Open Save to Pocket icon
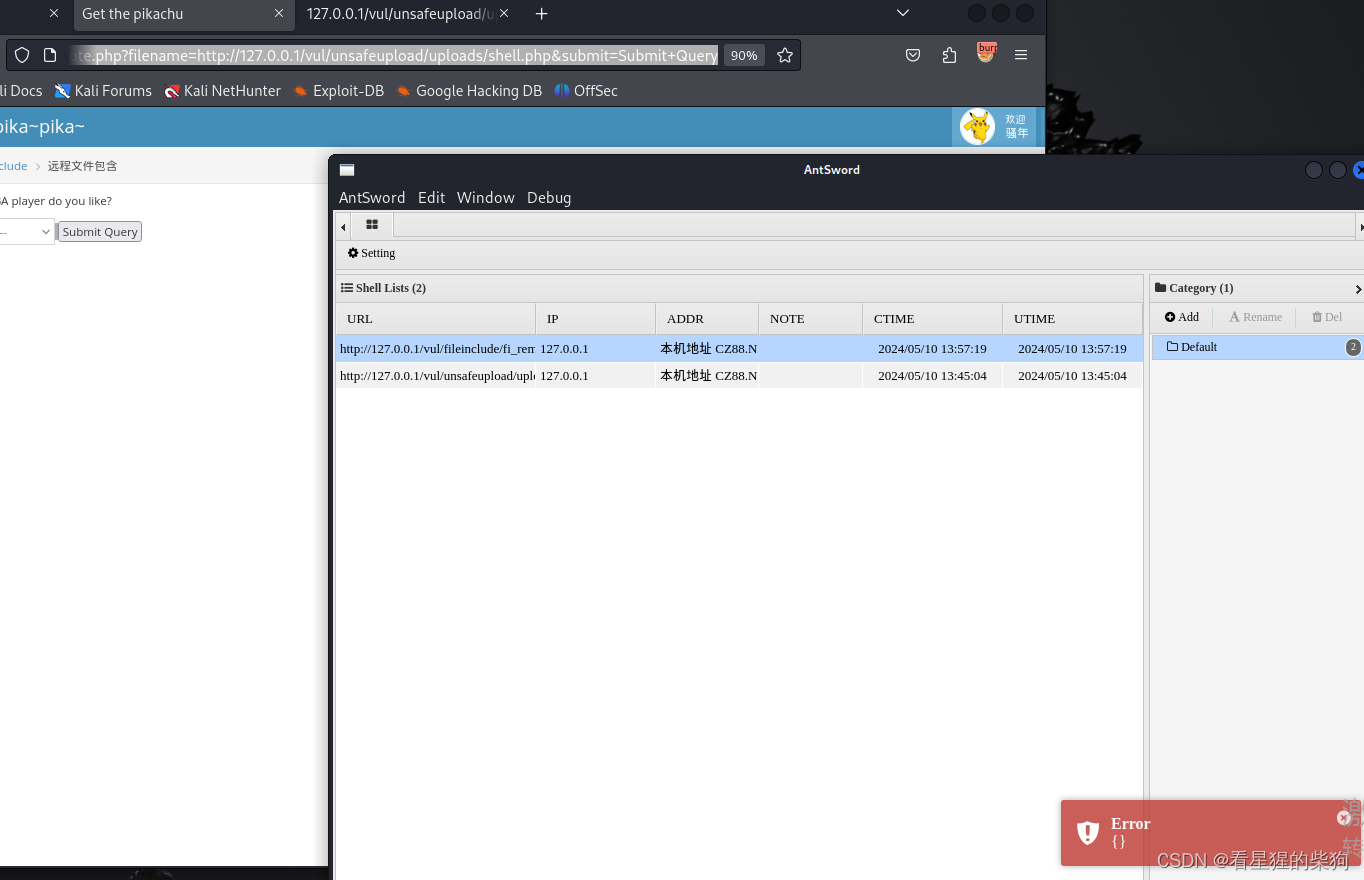The width and height of the screenshot is (1364, 880). (913, 55)
